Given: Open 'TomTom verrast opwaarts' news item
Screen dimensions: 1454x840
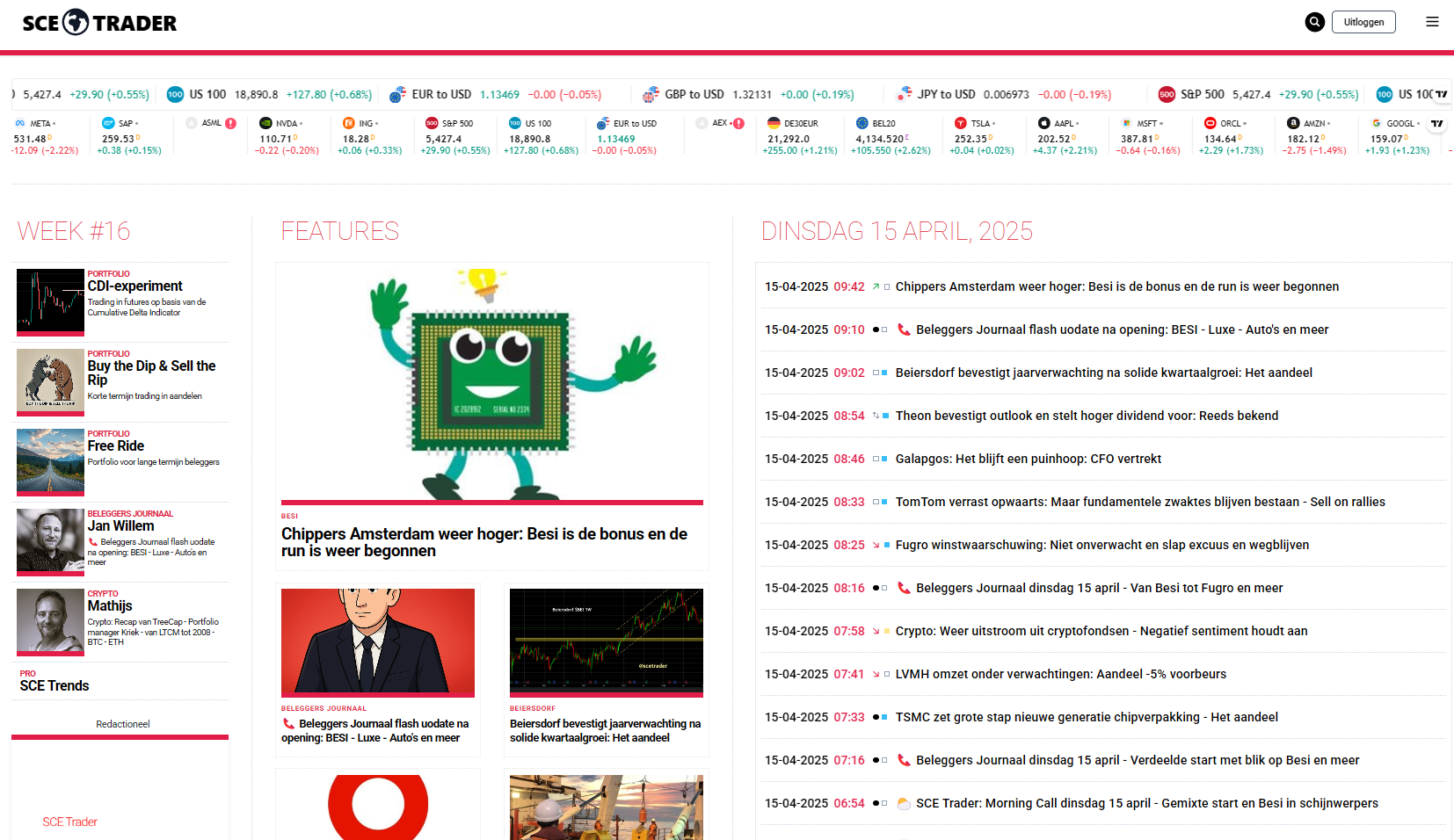Looking at the screenshot, I should coord(1140,502).
